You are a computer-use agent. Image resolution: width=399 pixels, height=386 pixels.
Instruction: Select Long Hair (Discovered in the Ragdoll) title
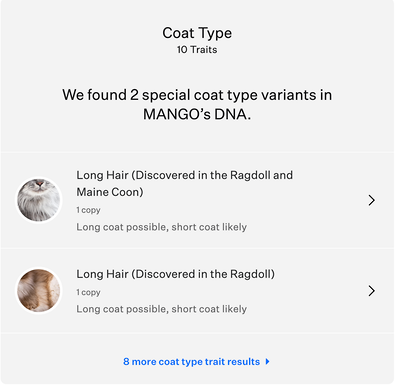(x=176, y=274)
